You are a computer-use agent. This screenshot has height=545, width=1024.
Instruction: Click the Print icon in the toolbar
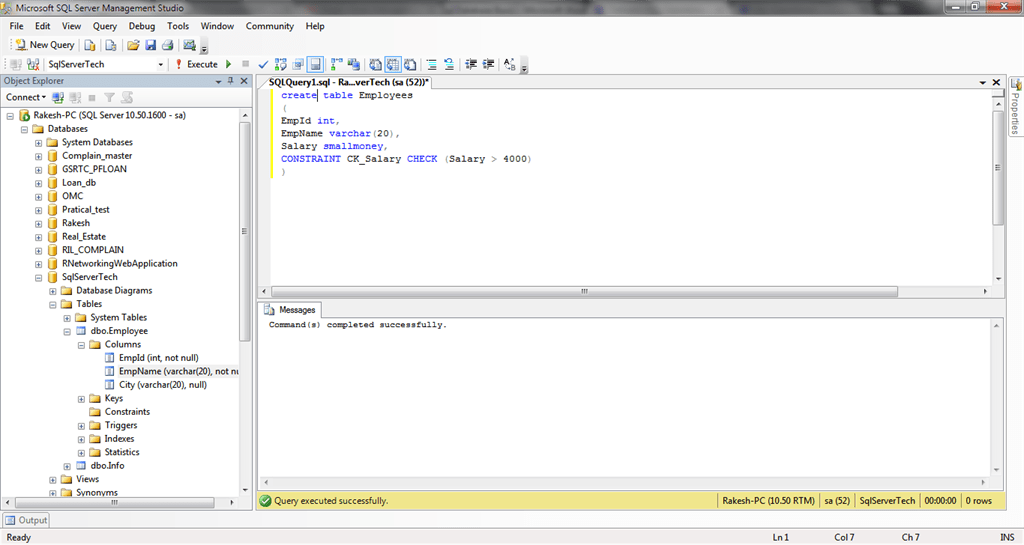[168, 45]
